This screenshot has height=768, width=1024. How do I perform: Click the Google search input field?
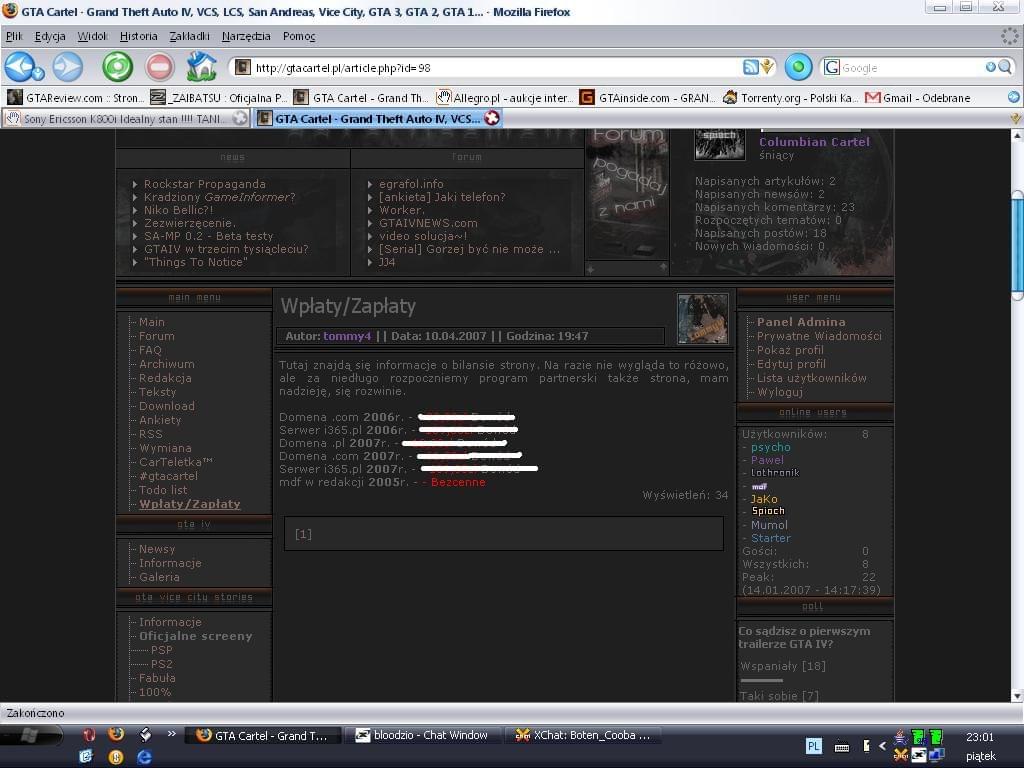912,67
